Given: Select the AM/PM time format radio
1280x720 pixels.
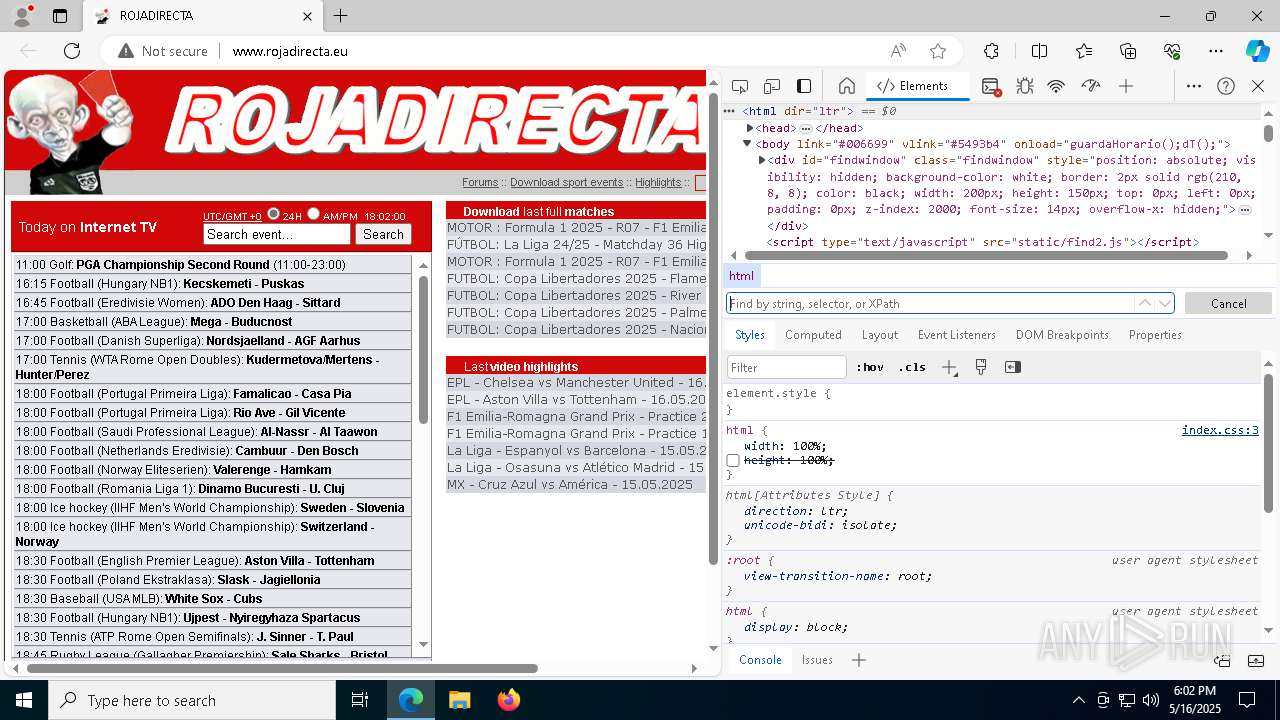Looking at the screenshot, I should coord(313,214).
